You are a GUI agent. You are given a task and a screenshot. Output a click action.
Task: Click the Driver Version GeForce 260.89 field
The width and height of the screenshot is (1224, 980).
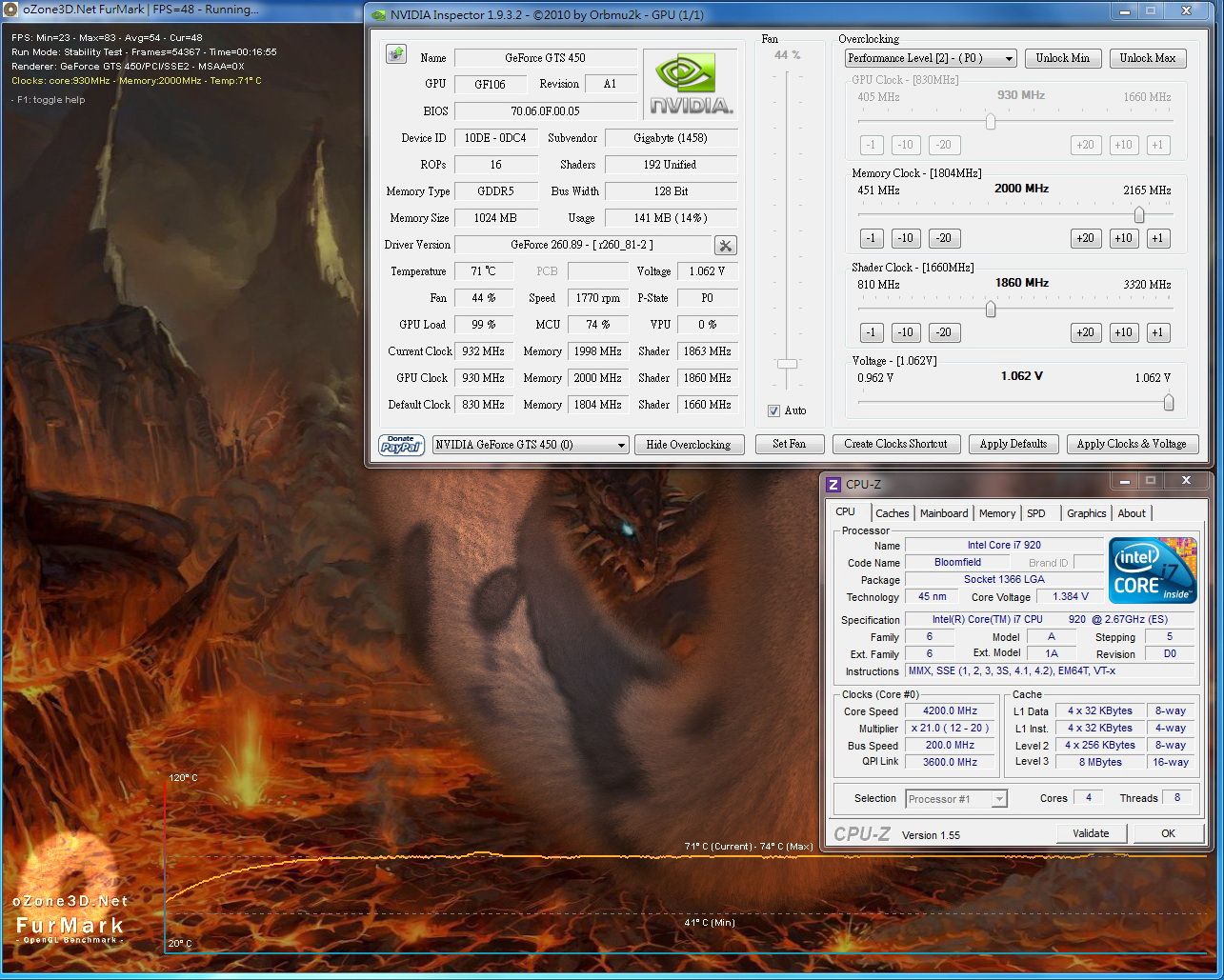(x=582, y=245)
